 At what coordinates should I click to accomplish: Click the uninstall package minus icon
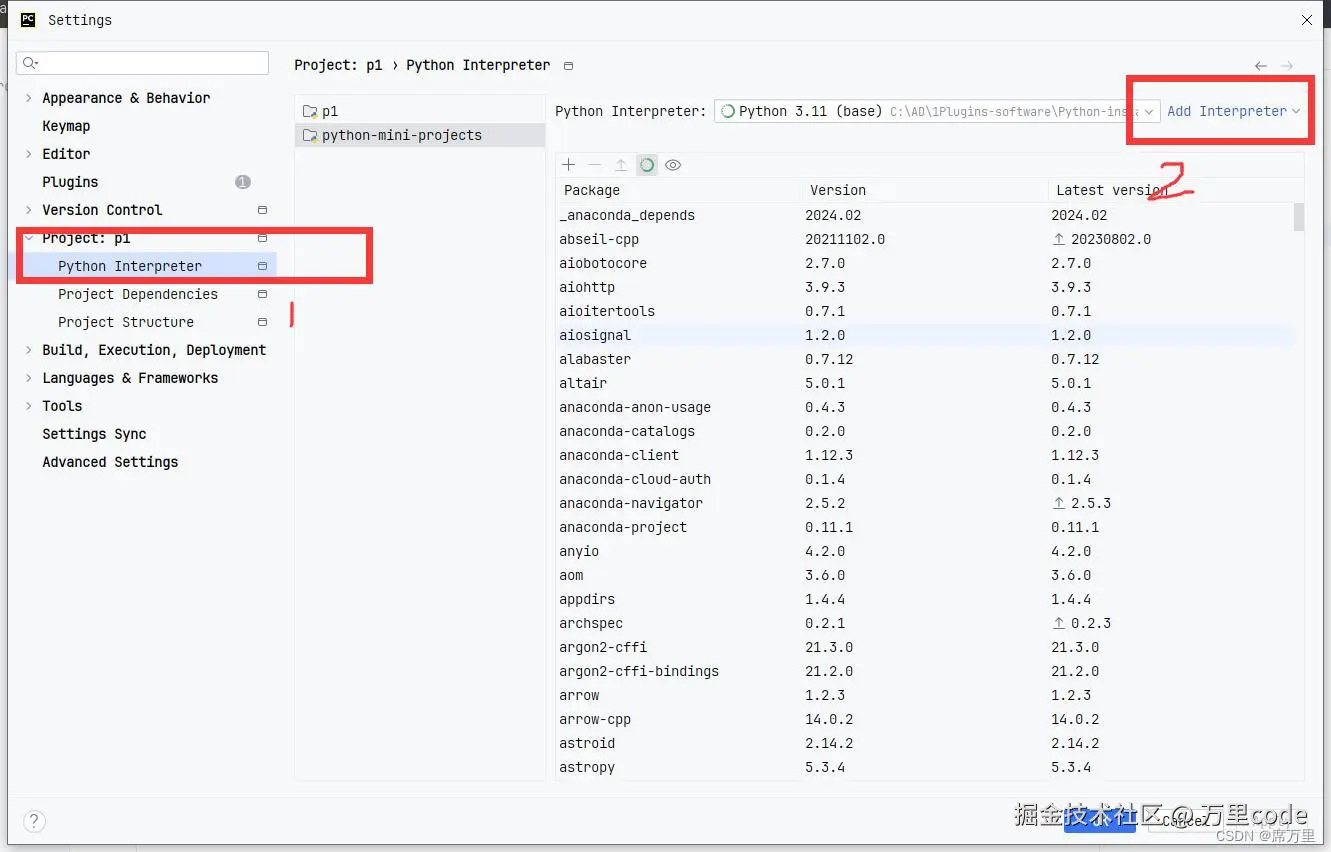(594, 165)
